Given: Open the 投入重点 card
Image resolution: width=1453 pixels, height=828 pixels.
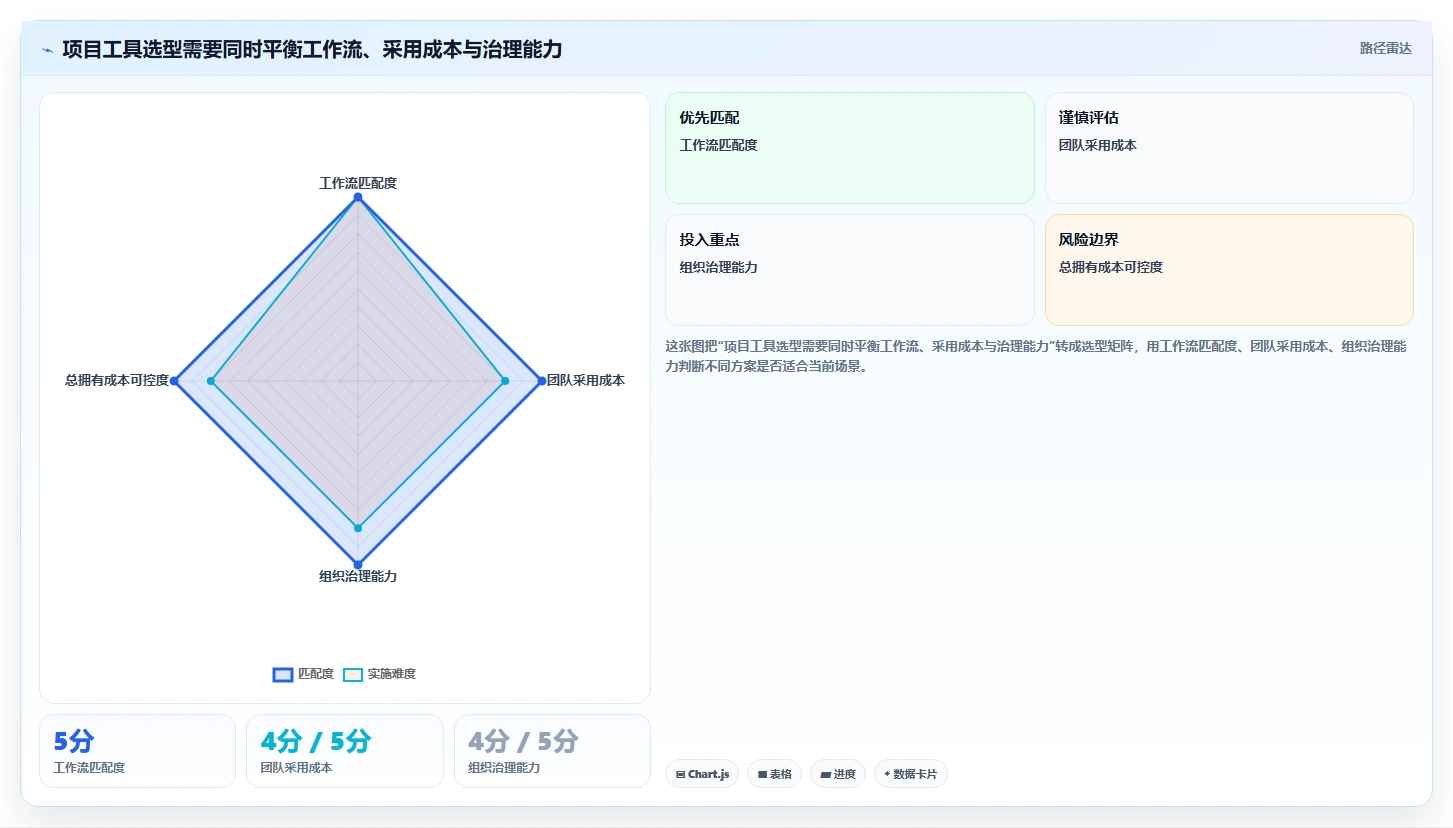Looking at the screenshot, I should coord(850,270).
